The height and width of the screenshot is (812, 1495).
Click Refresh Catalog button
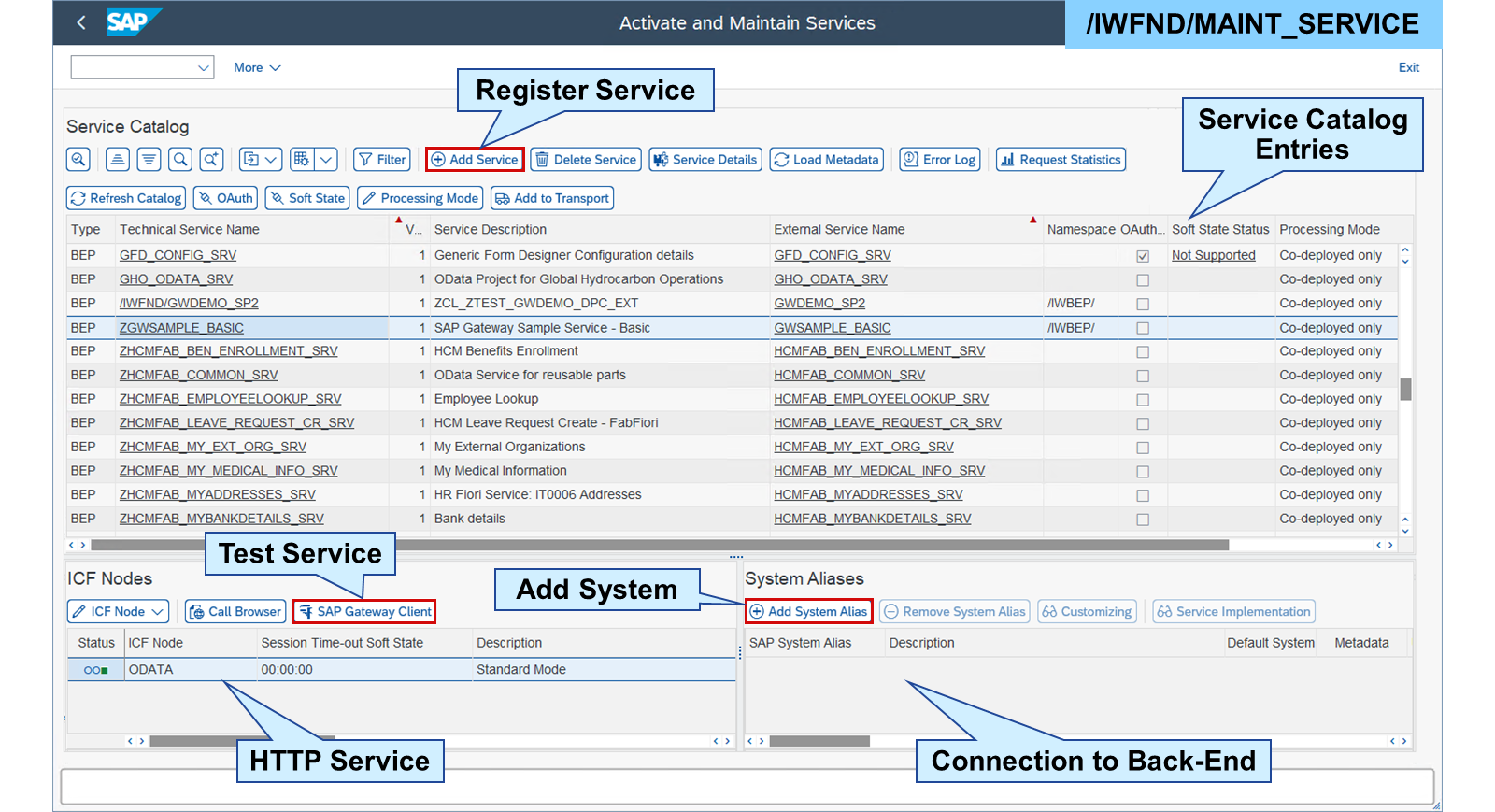tap(125, 198)
